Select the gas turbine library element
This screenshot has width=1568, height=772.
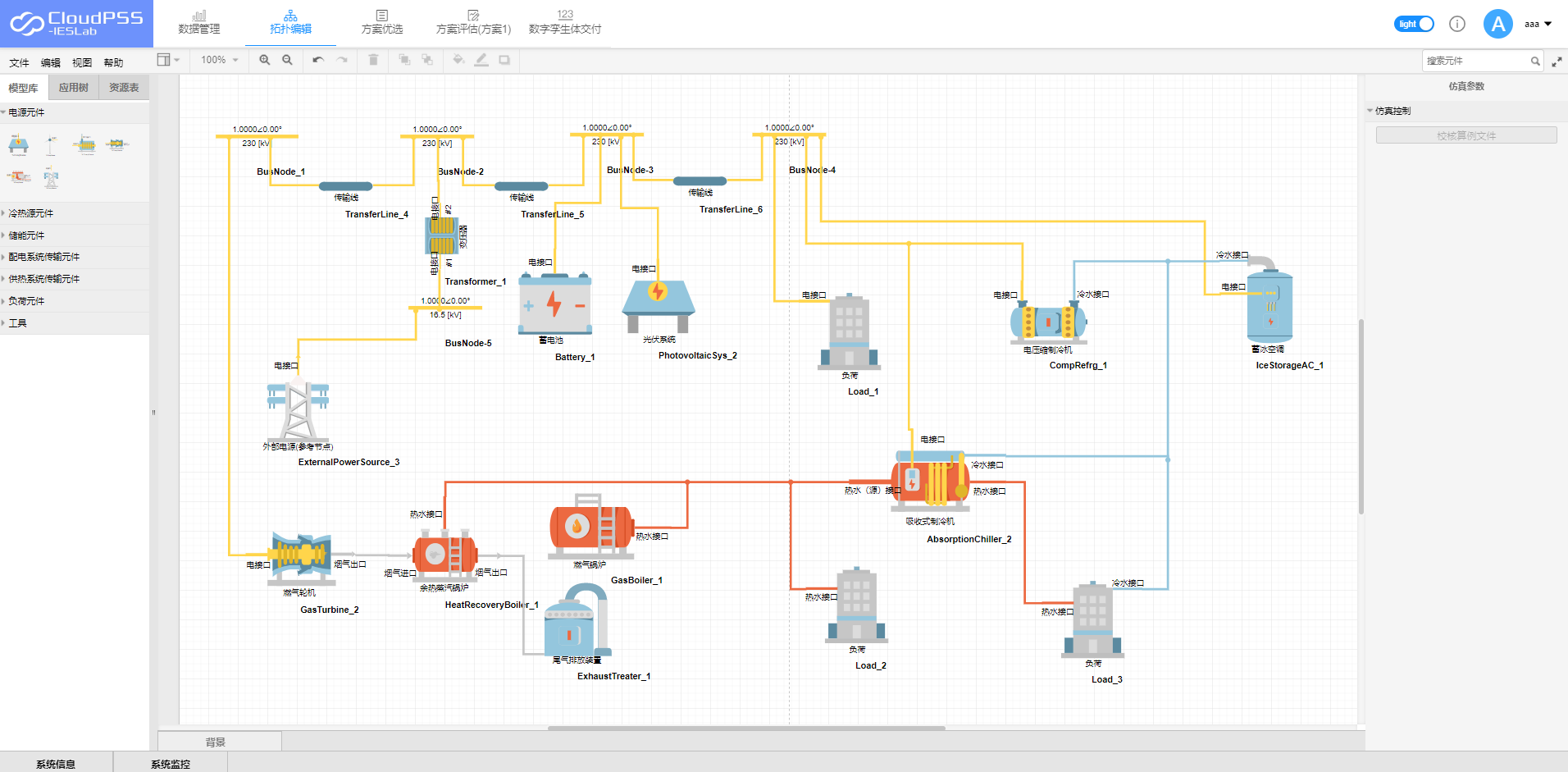[84, 145]
